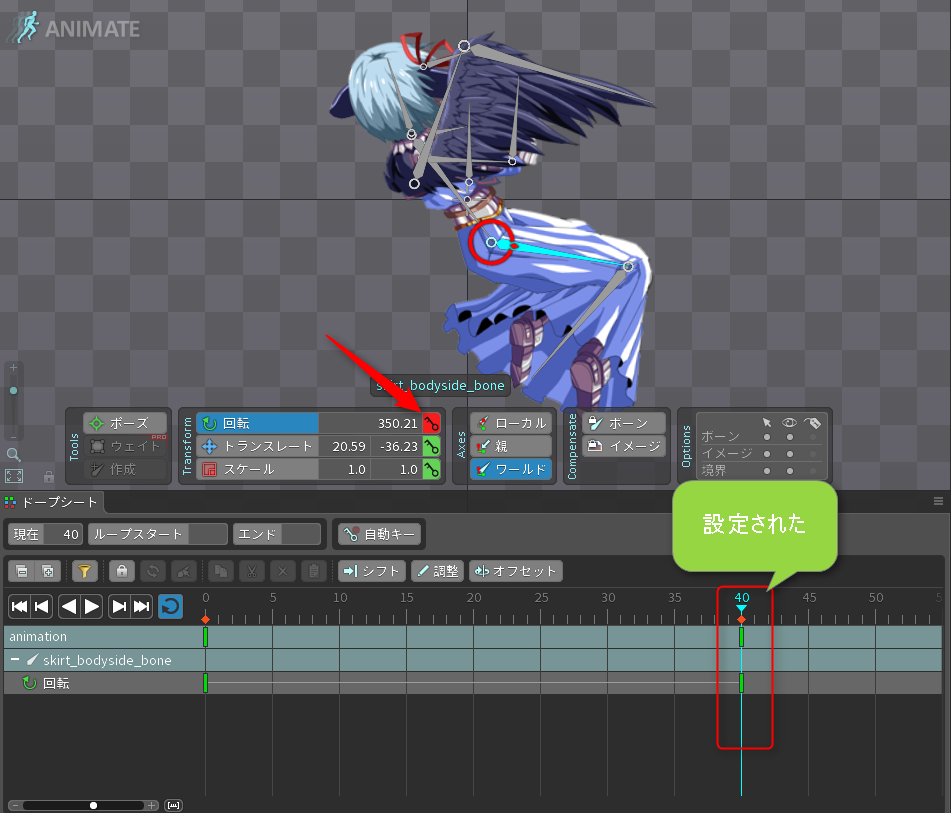951x813 pixels.
Task: Click the dopesheet lock icon
Action: click(122, 571)
